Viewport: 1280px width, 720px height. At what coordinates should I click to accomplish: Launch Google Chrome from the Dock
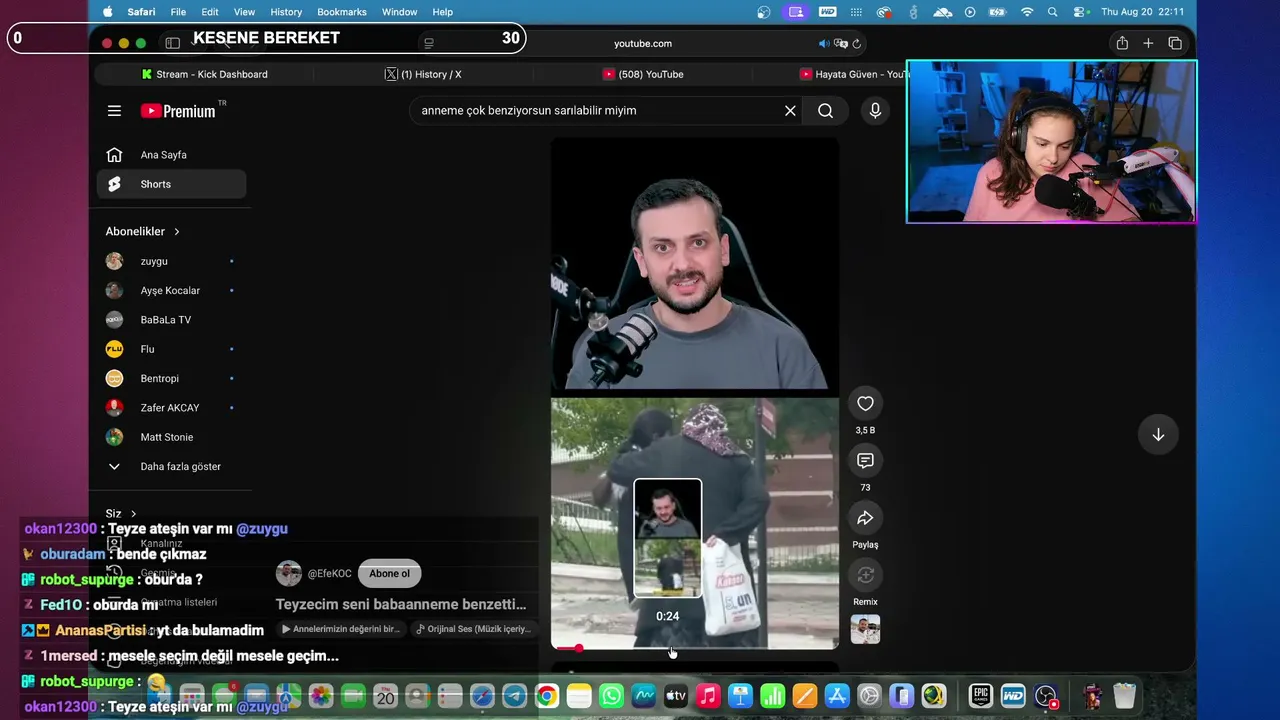point(546,696)
